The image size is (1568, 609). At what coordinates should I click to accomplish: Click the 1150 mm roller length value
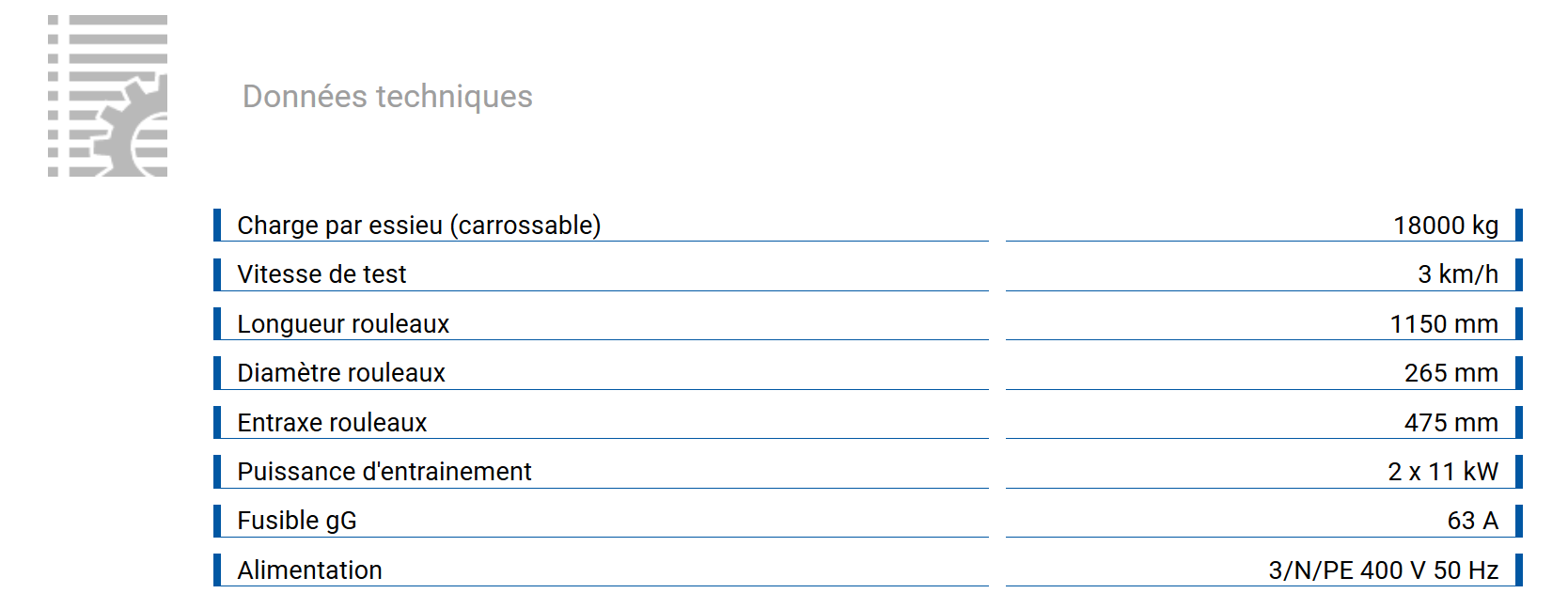pyautogui.click(x=1443, y=324)
